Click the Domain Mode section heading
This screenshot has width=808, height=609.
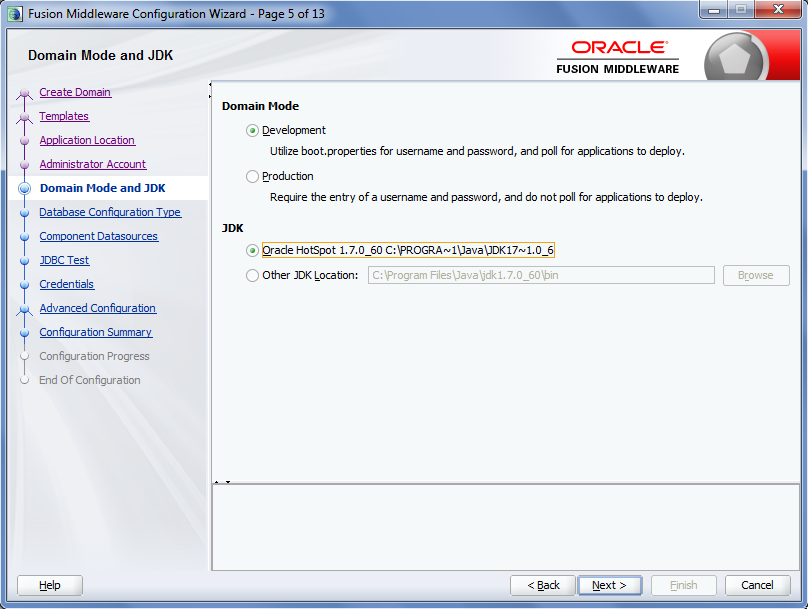pos(260,106)
